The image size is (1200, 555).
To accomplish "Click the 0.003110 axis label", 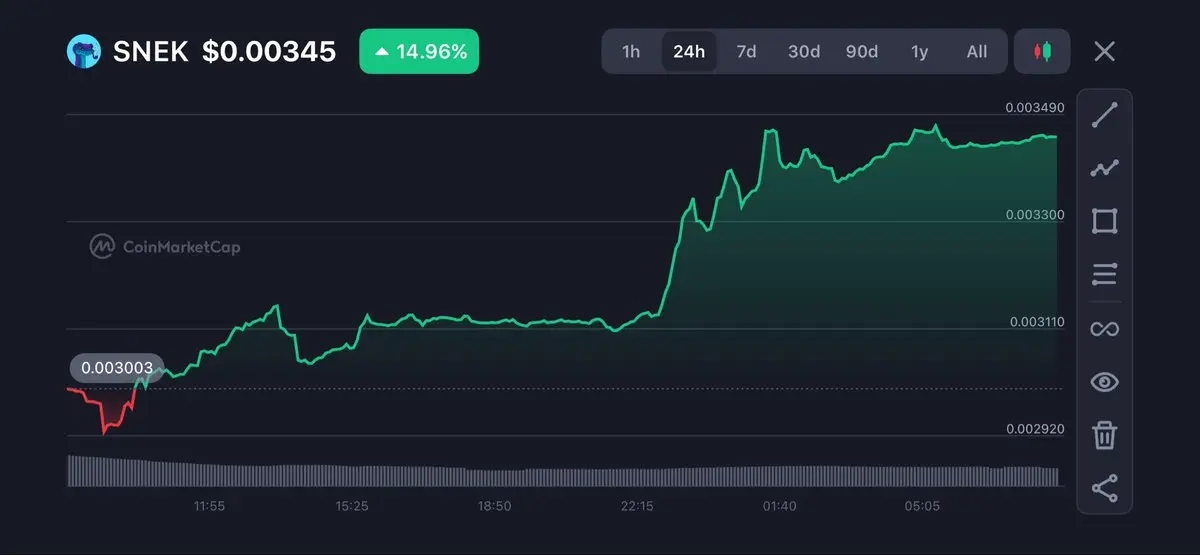I will tap(1035, 322).
